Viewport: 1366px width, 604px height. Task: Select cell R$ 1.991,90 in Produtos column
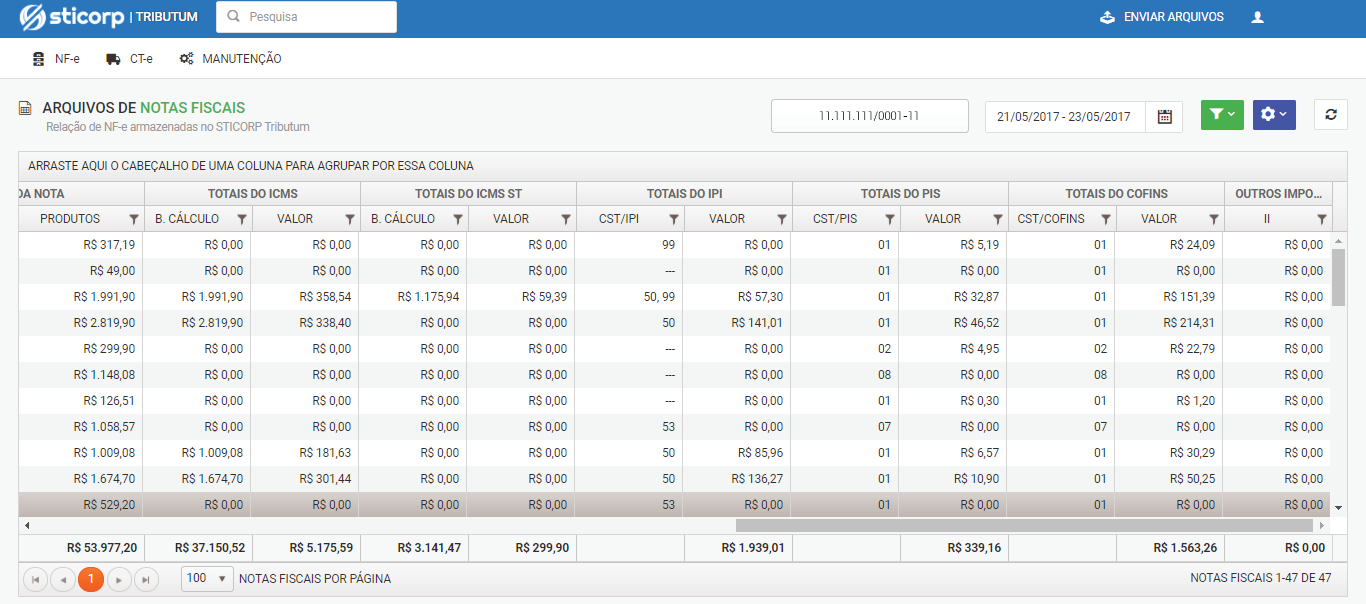tap(81, 297)
